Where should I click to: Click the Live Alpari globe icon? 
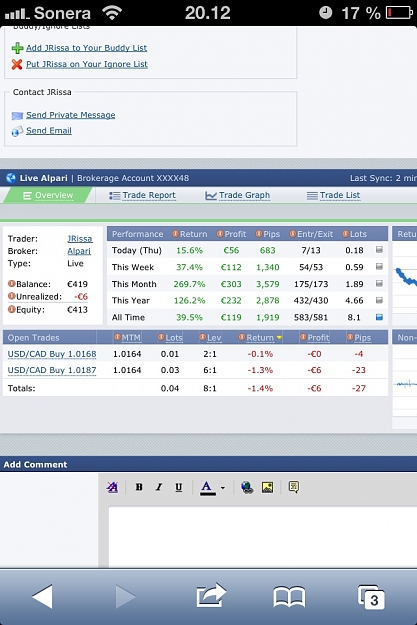tap(11, 178)
